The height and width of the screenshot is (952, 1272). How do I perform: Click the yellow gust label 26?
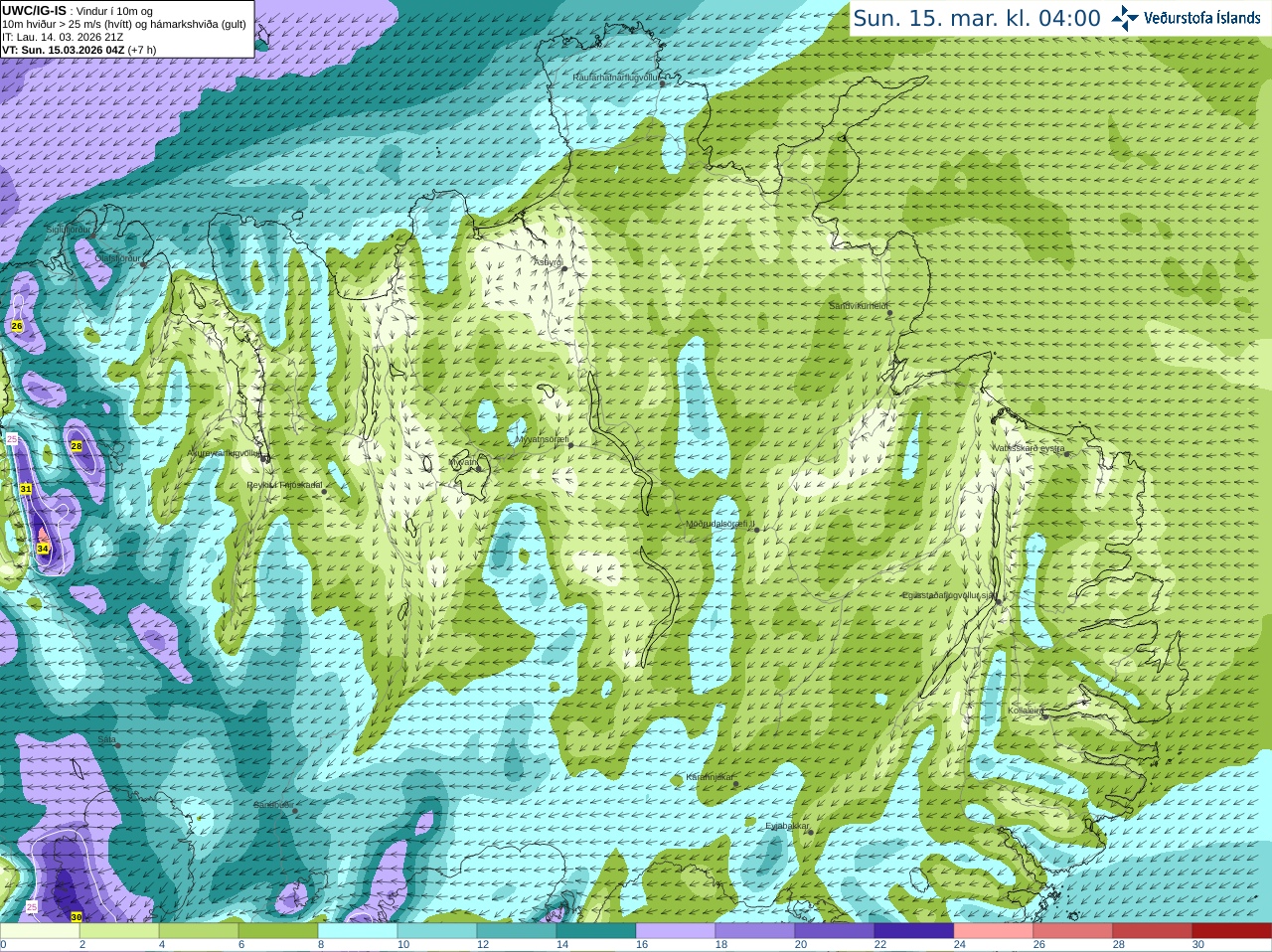point(17,326)
